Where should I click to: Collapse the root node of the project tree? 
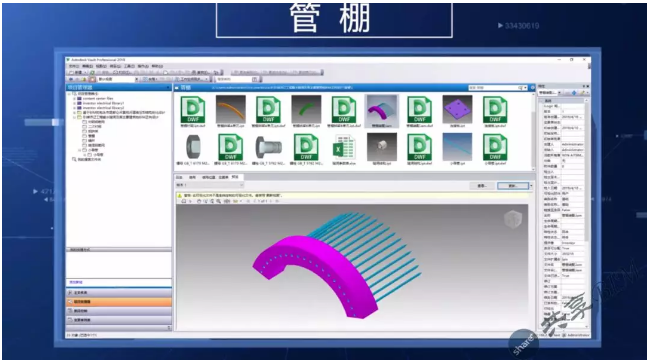(x=70, y=94)
